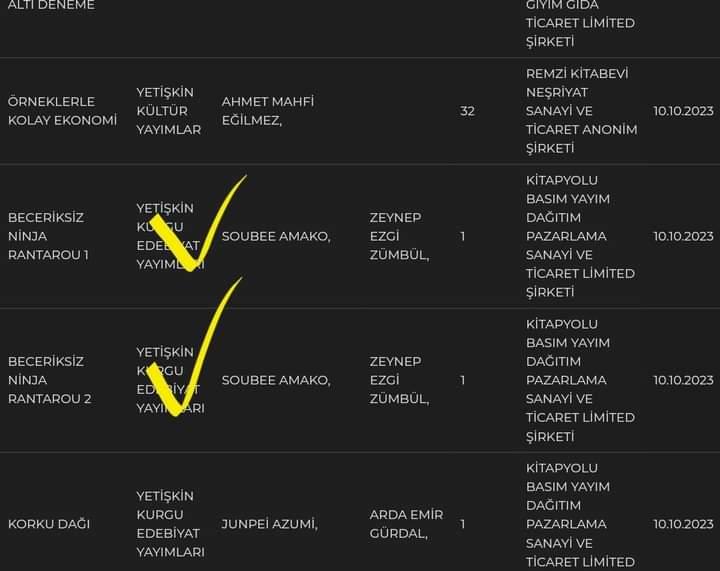Click REMZİ KİTABEVİ publisher cell
Viewport: 720px width, 571px height.
[x=581, y=111]
